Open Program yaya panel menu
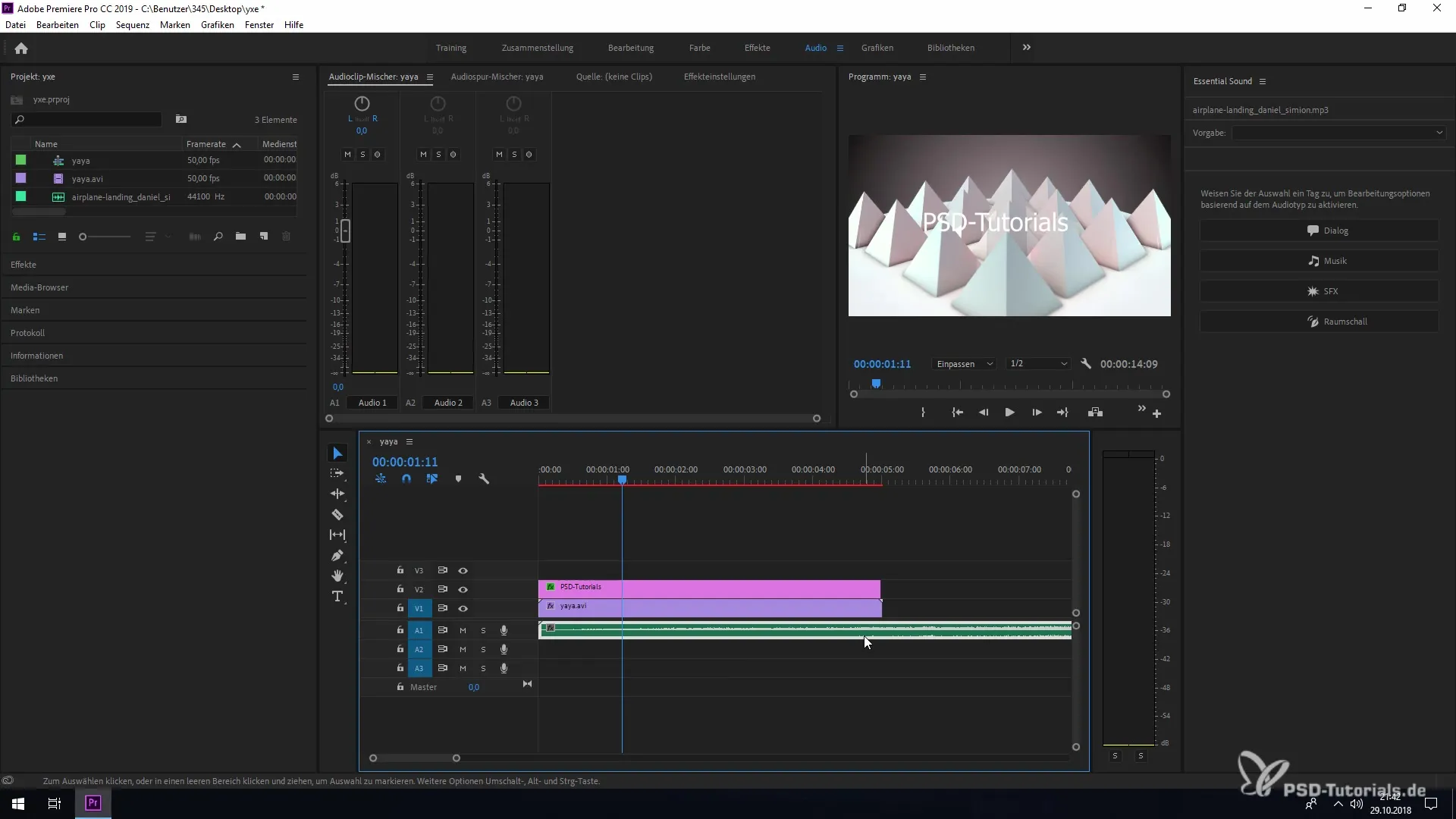The height and width of the screenshot is (819, 1456). click(923, 77)
